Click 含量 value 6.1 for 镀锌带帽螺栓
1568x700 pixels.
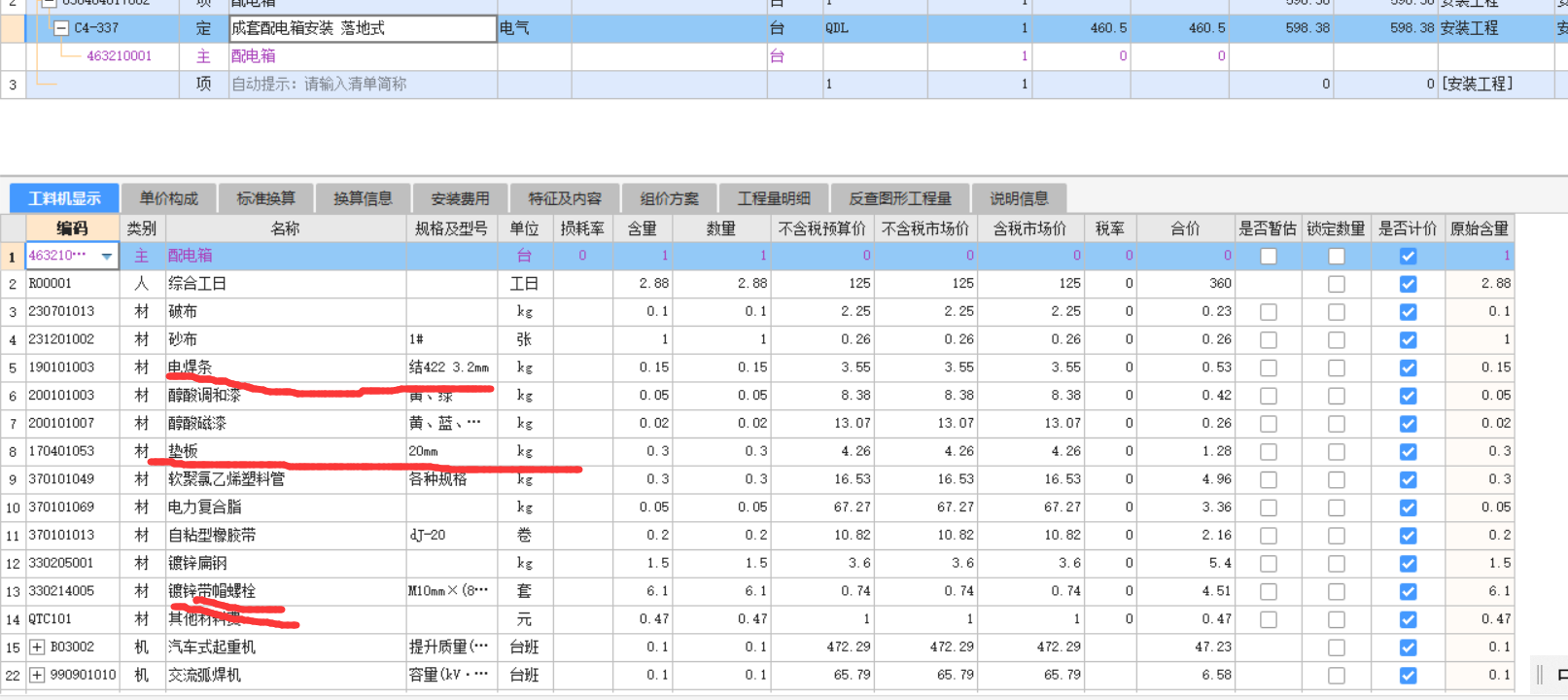(x=643, y=591)
